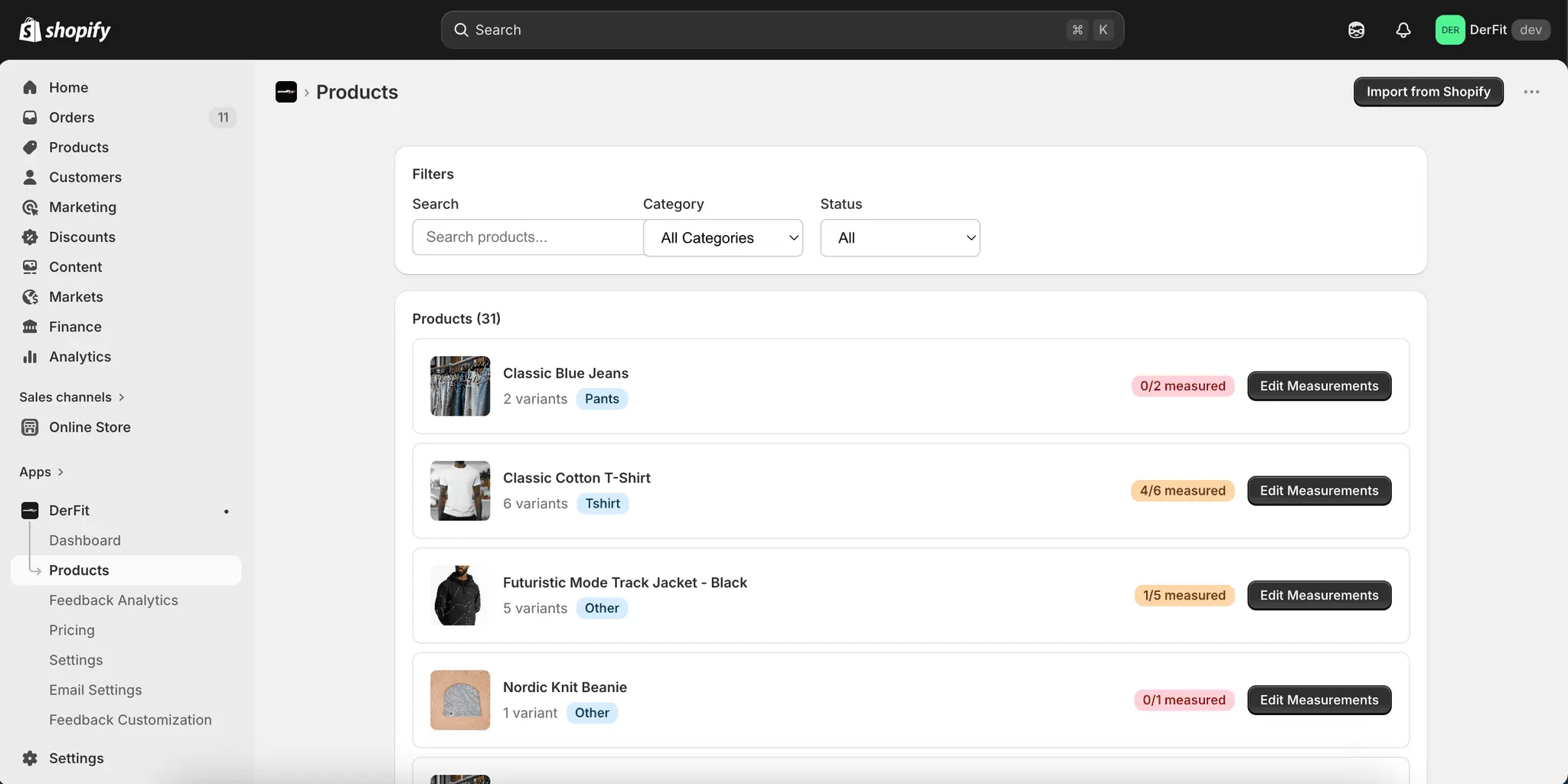Open DerFit Settings subpage
The image size is (1568, 784).
tap(76, 660)
